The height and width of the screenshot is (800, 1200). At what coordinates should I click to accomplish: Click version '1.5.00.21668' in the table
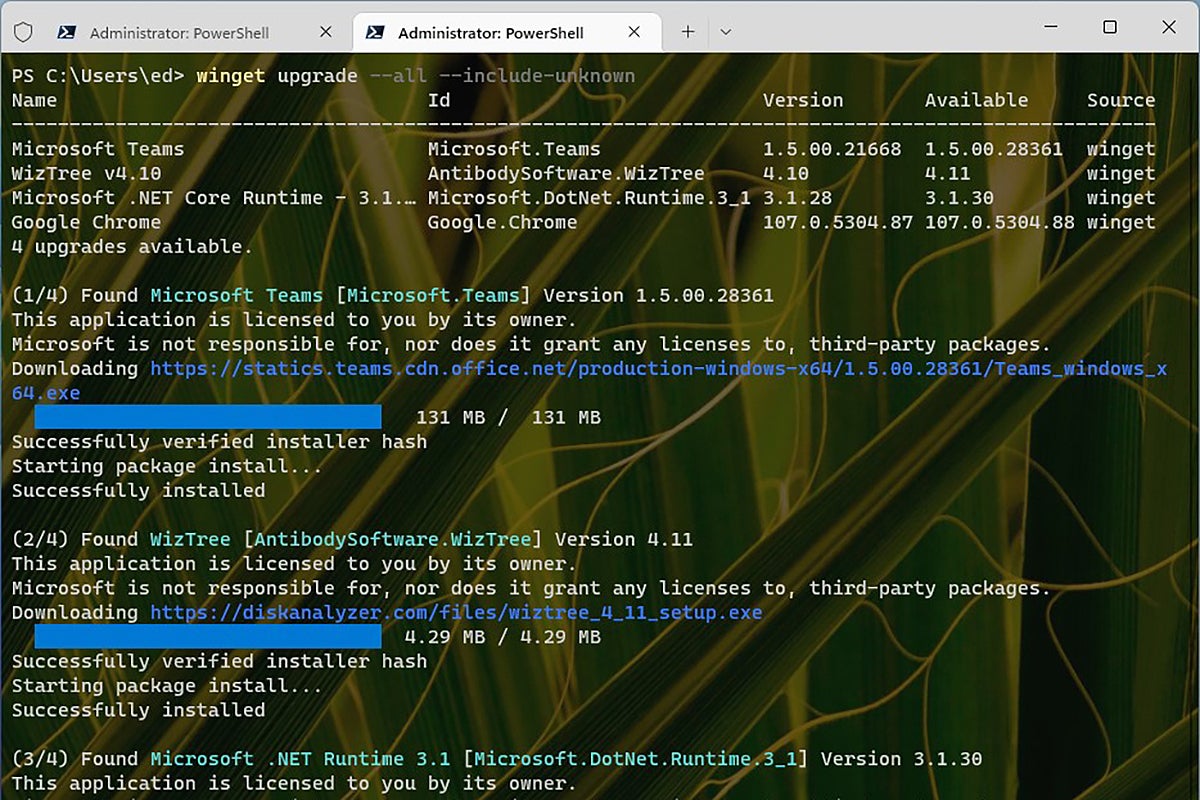[832, 149]
